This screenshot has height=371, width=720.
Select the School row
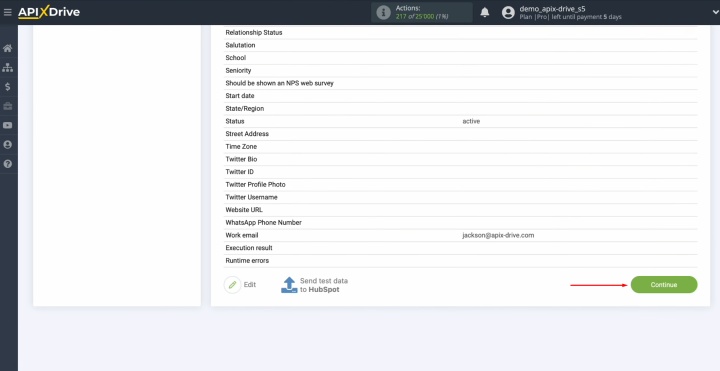(x=461, y=58)
